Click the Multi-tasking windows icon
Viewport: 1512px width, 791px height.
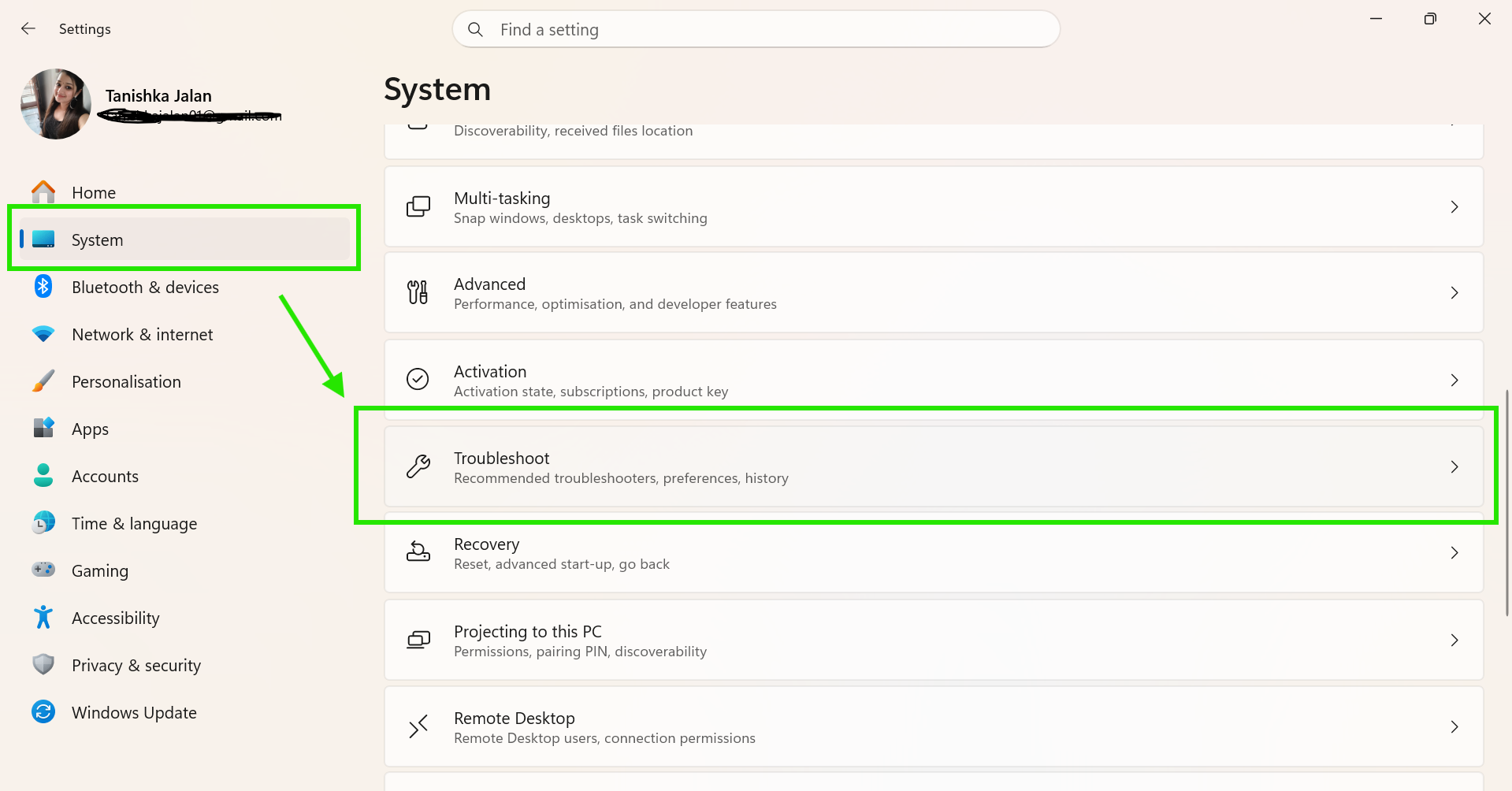tap(418, 206)
